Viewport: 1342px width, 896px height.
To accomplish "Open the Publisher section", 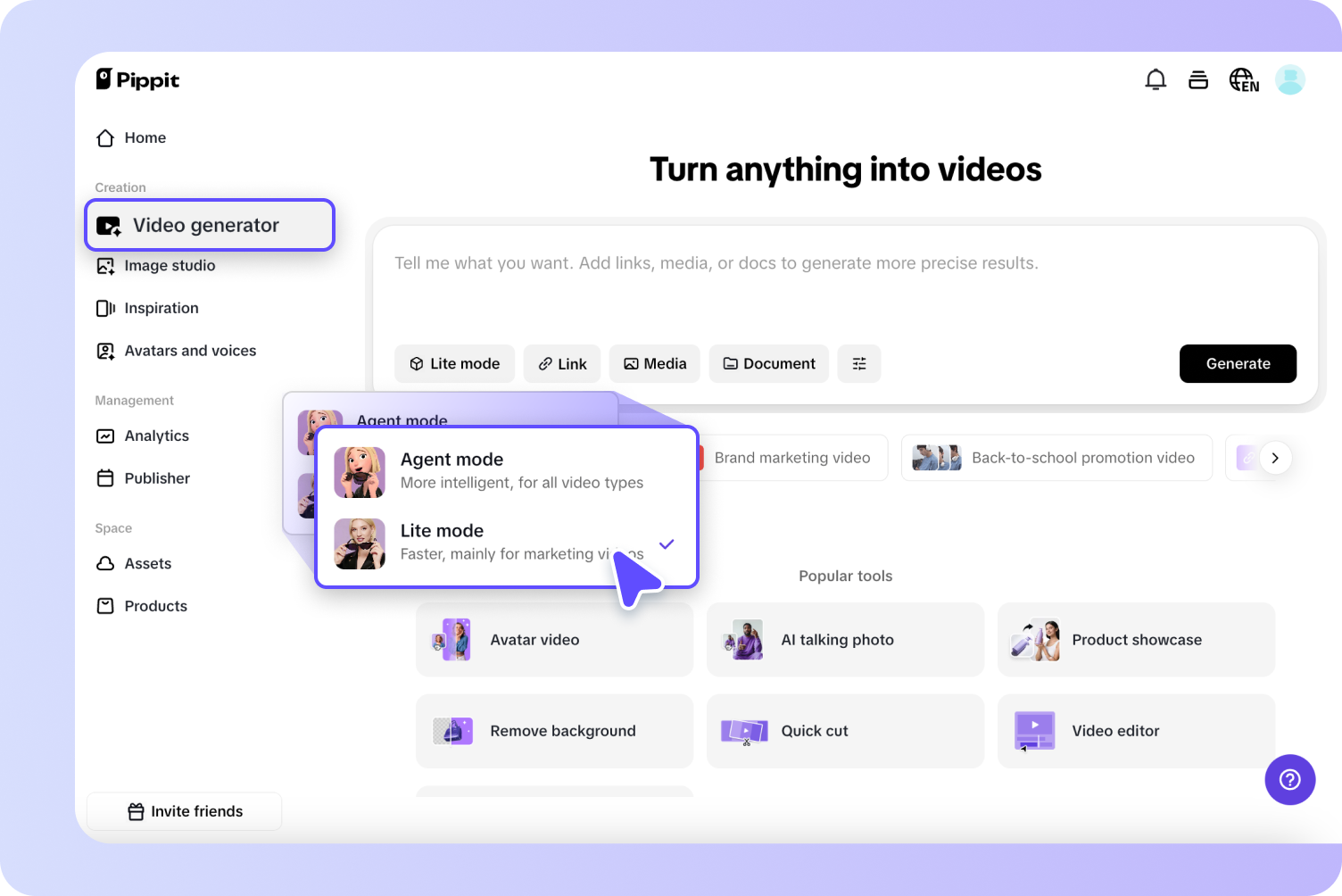I will click(143, 478).
